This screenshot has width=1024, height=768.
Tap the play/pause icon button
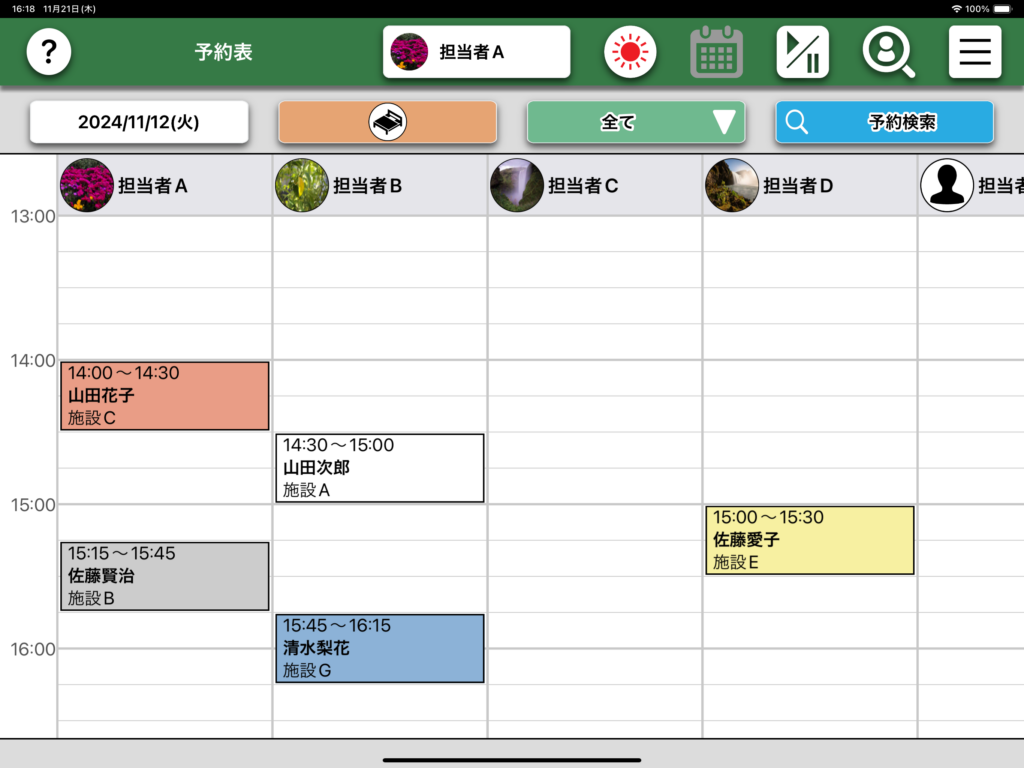pyautogui.click(x=802, y=52)
